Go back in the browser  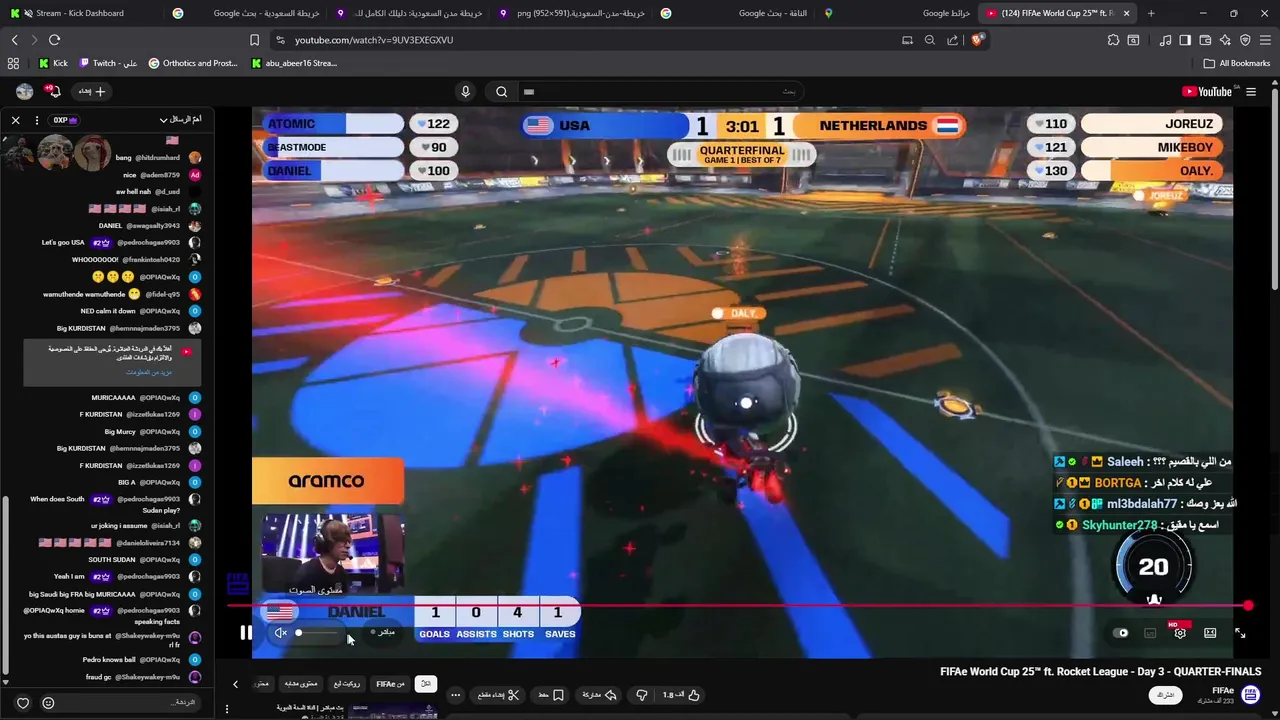[x=14, y=40]
